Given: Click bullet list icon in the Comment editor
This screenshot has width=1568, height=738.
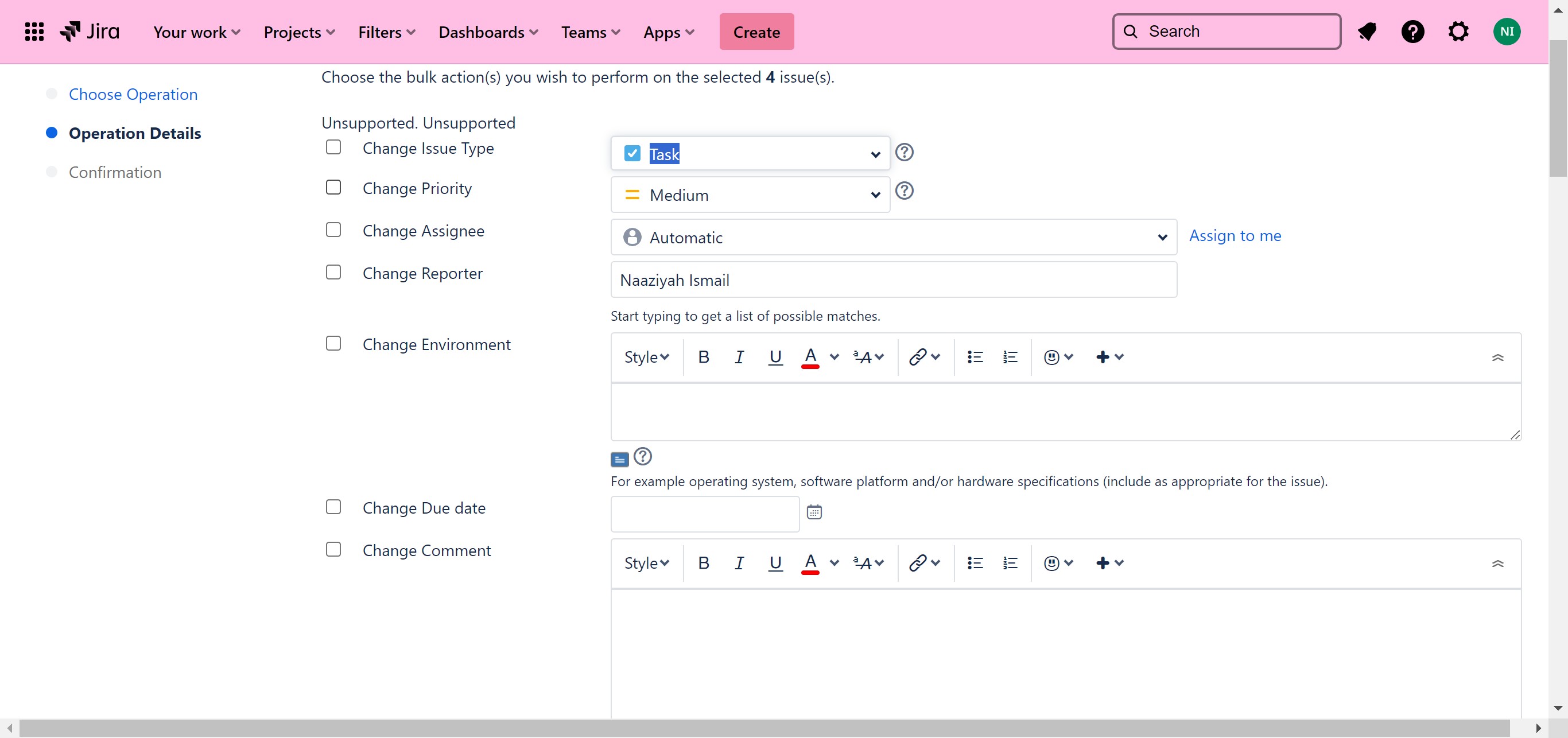Looking at the screenshot, I should click(975, 563).
